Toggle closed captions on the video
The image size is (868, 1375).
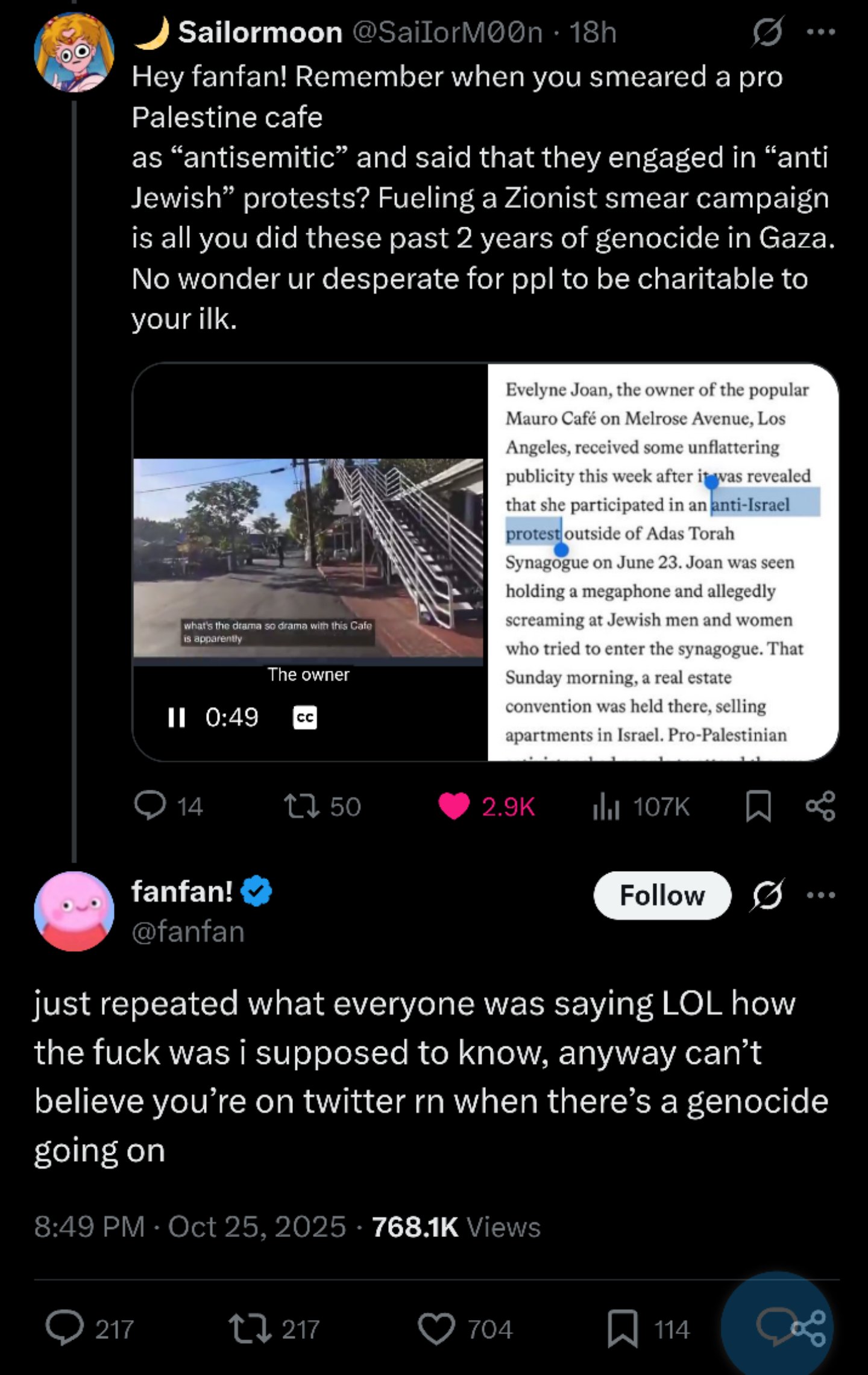pos(305,717)
